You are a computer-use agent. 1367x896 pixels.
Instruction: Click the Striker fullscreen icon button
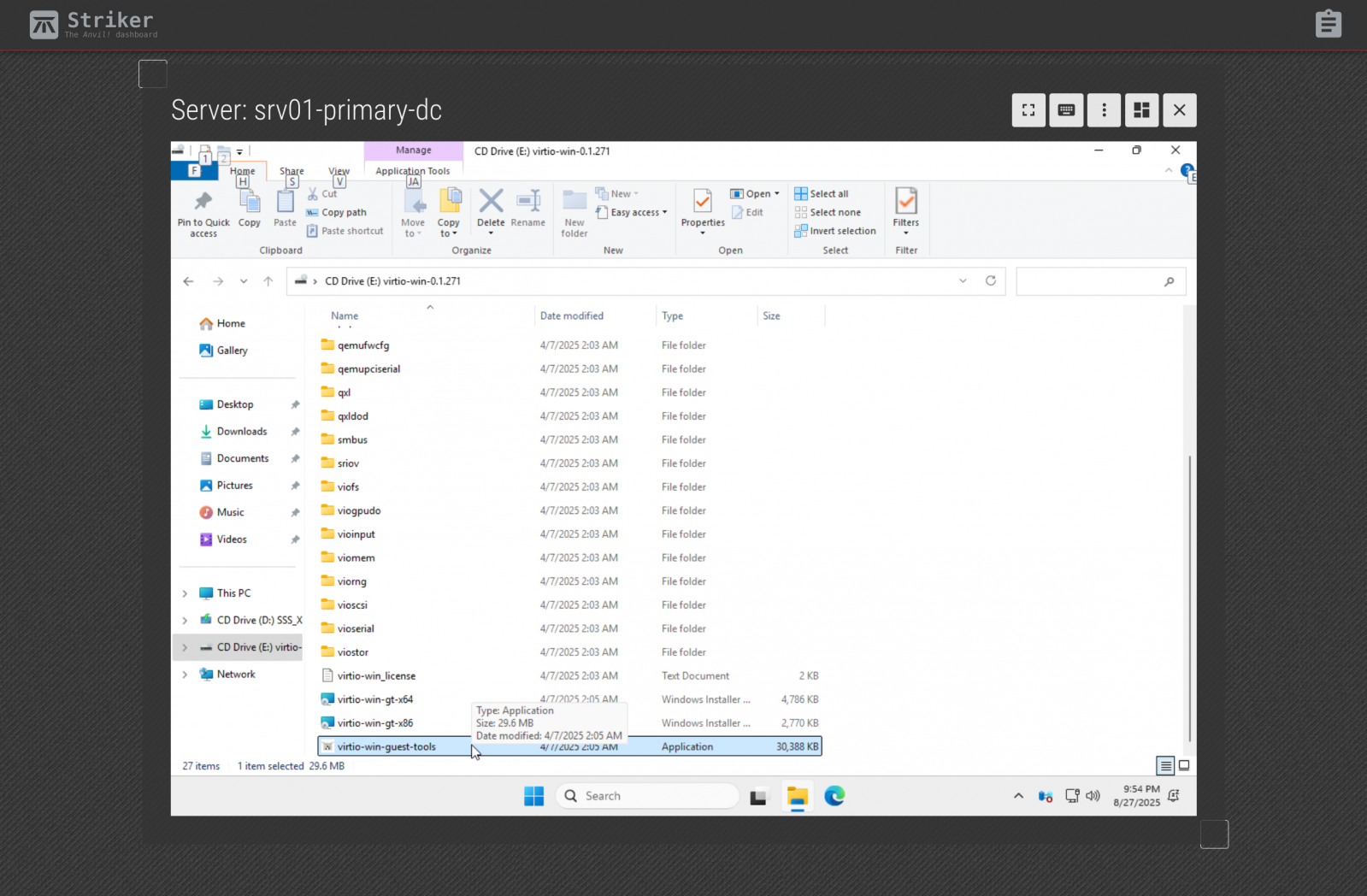pos(1028,110)
